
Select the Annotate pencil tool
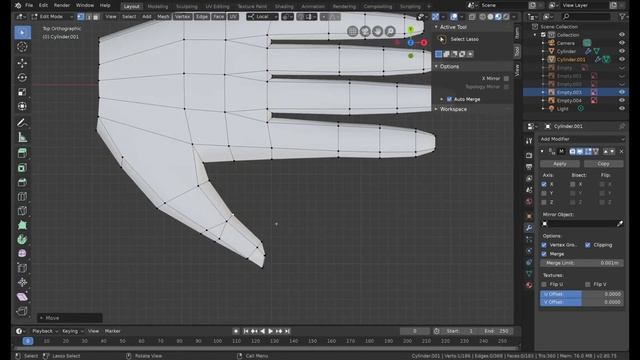22,122
